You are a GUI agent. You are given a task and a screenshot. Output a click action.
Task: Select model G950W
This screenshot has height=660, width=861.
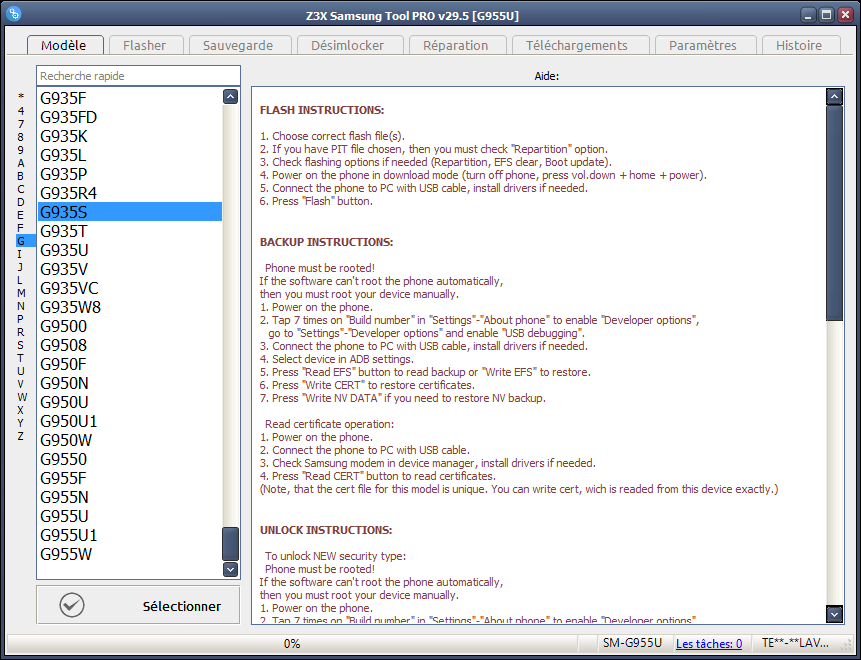[x=130, y=440]
